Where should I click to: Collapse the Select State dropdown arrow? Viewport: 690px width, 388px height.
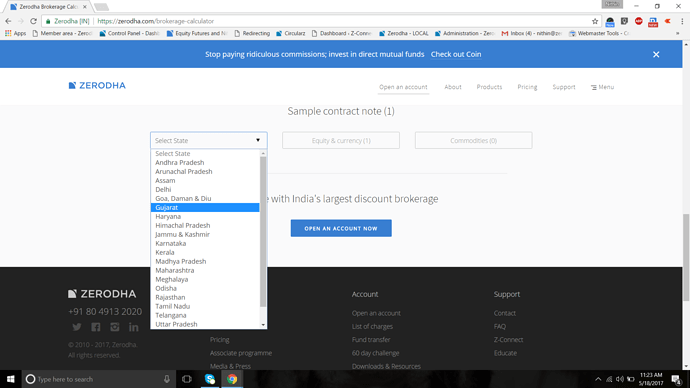click(x=258, y=140)
